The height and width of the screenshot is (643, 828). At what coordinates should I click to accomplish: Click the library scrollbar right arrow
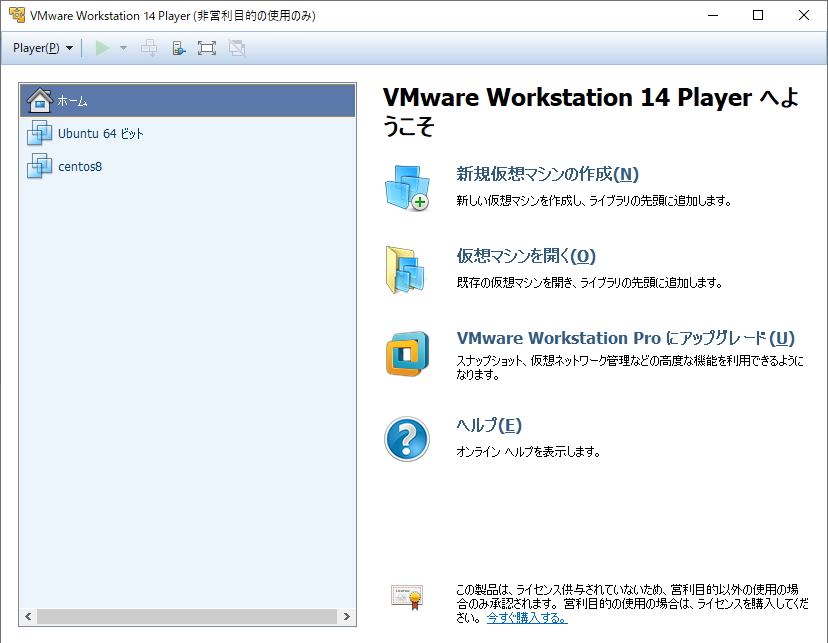346,617
